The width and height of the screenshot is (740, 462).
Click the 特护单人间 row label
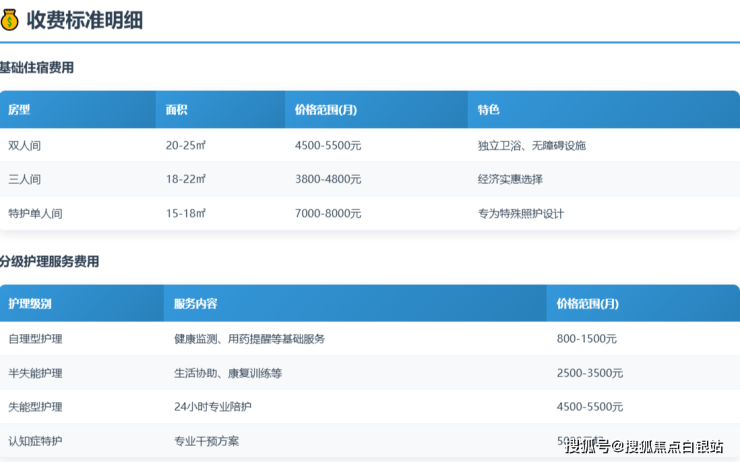(x=35, y=213)
